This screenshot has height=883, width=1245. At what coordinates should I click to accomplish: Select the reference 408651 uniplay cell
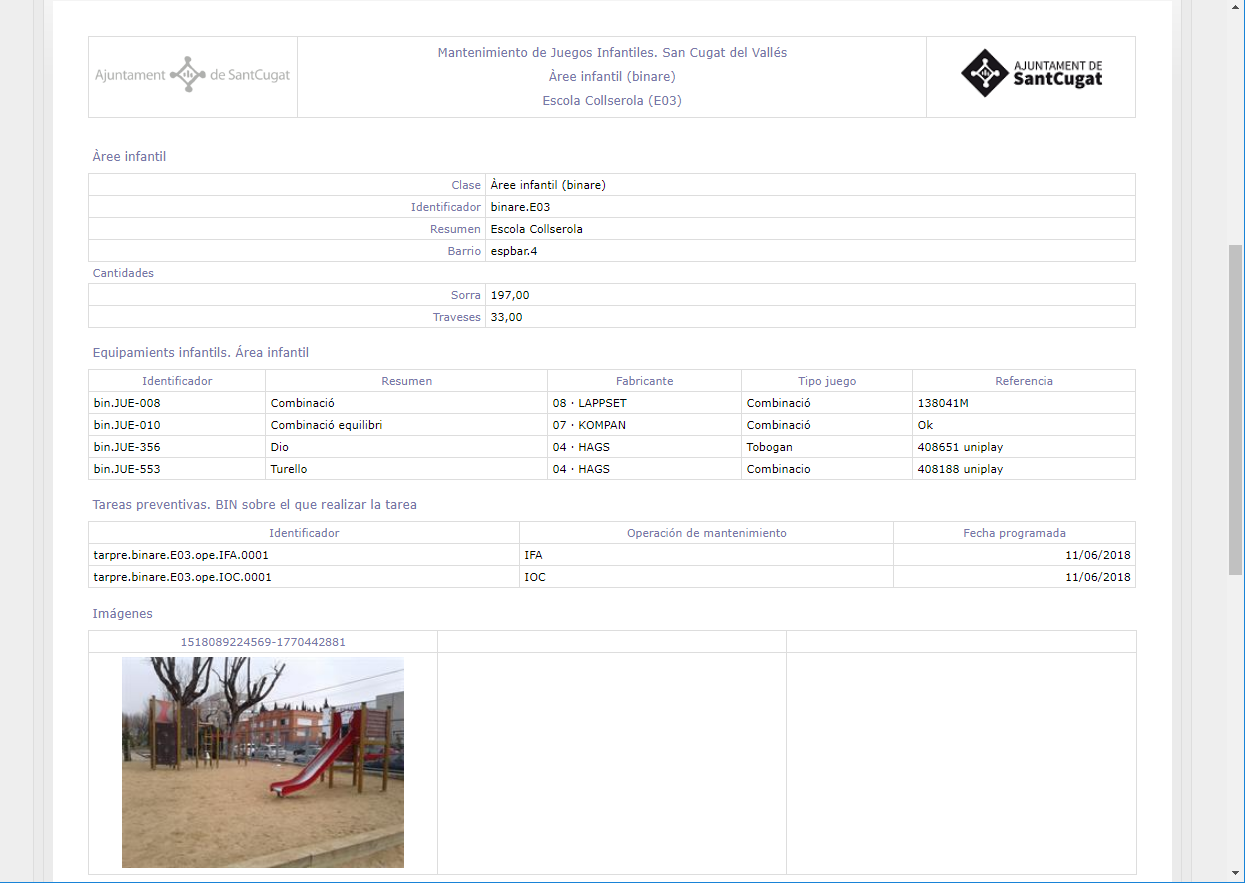coord(960,447)
